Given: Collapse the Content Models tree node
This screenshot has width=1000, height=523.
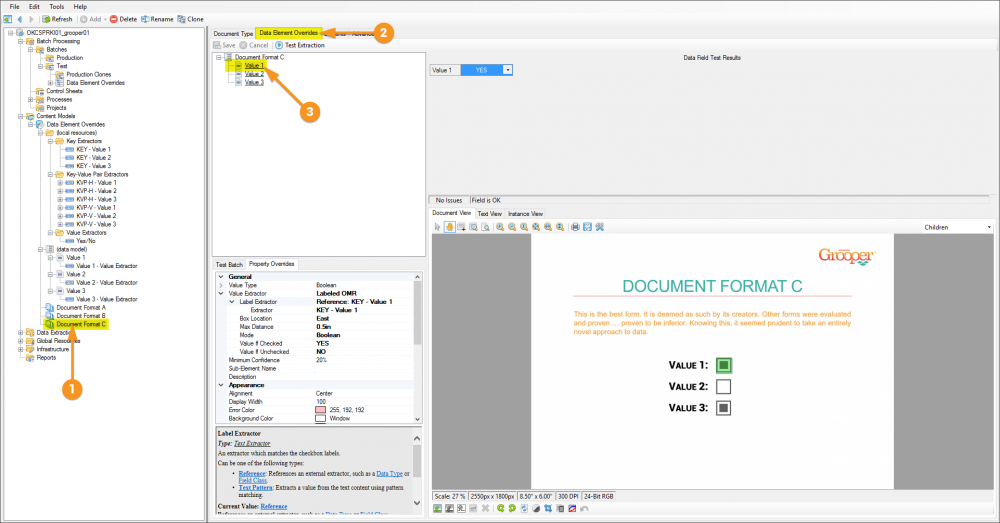Looking at the screenshot, I should [x=20, y=116].
